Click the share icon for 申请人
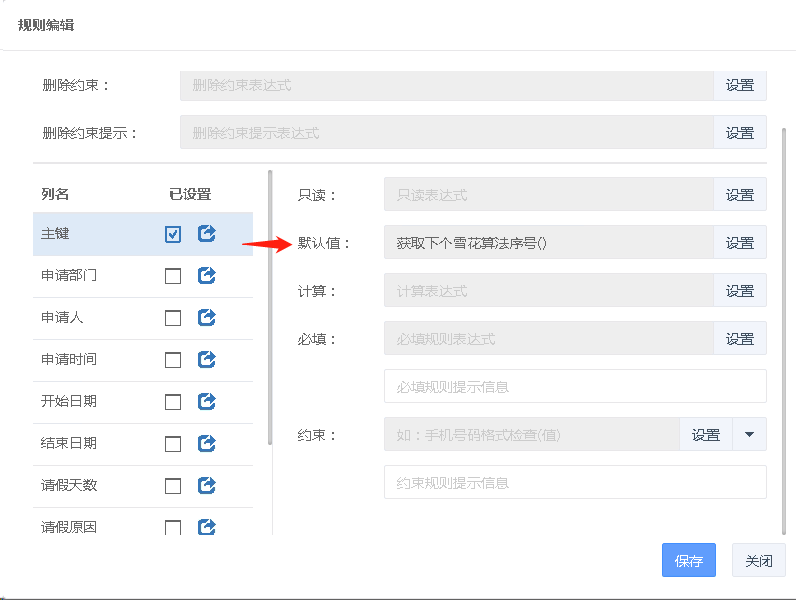Screen dimensions: 796x600 click(x=207, y=318)
